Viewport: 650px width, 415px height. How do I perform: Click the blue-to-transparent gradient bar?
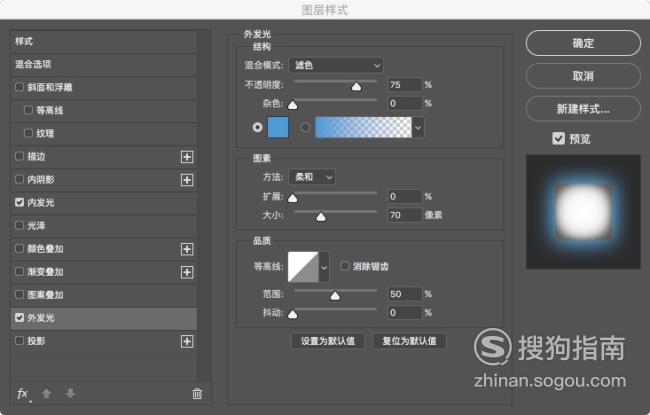click(364, 127)
